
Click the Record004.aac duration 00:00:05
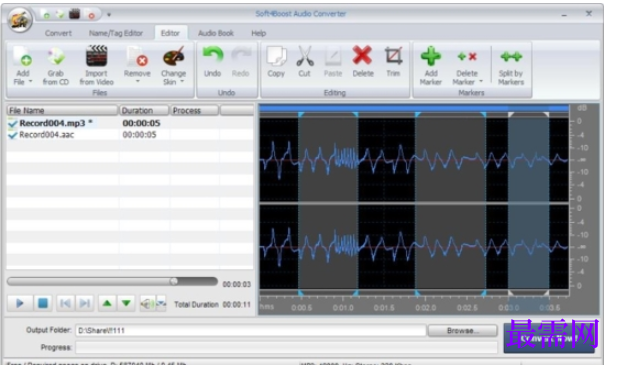click(x=140, y=135)
